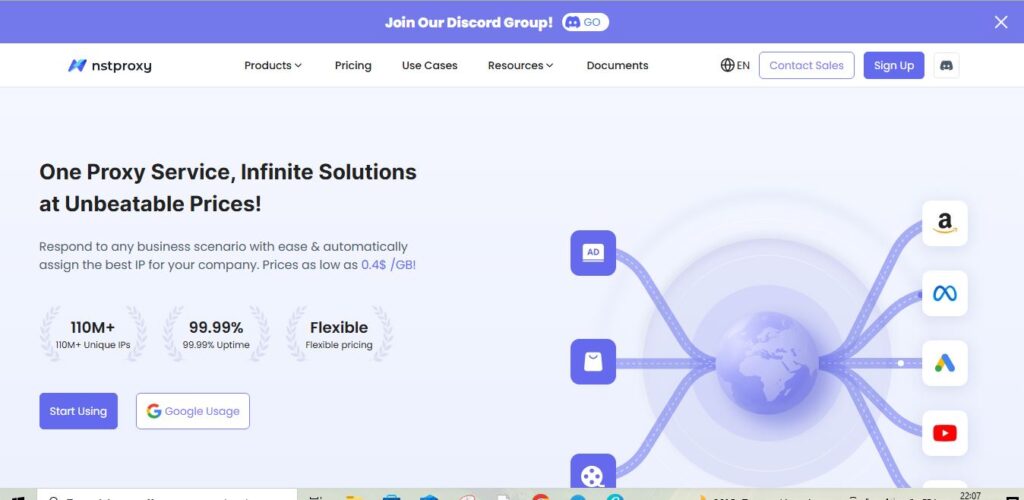This screenshot has width=1024, height=500.
Task: Click the YouTube logo tile
Action: pyautogui.click(x=944, y=433)
